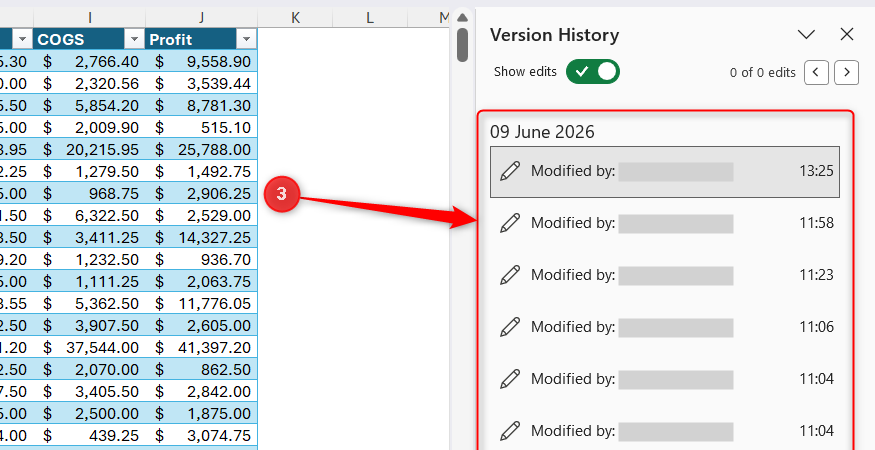Select COGS cell 2,070.00
Image resolution: width=875 pixels, height=450 pixels.
[x=89, y=370]
